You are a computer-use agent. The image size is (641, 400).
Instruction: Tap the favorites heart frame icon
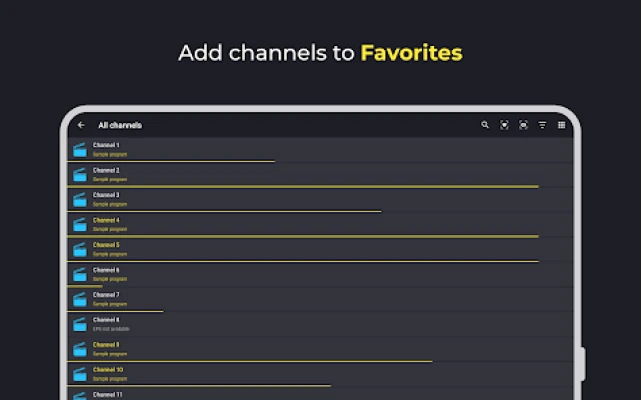pos(504,125)
